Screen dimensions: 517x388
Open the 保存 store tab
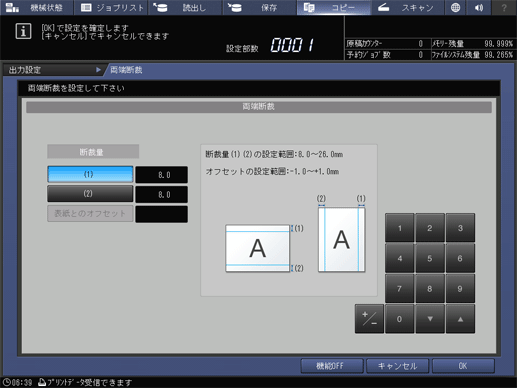[260, 7]
